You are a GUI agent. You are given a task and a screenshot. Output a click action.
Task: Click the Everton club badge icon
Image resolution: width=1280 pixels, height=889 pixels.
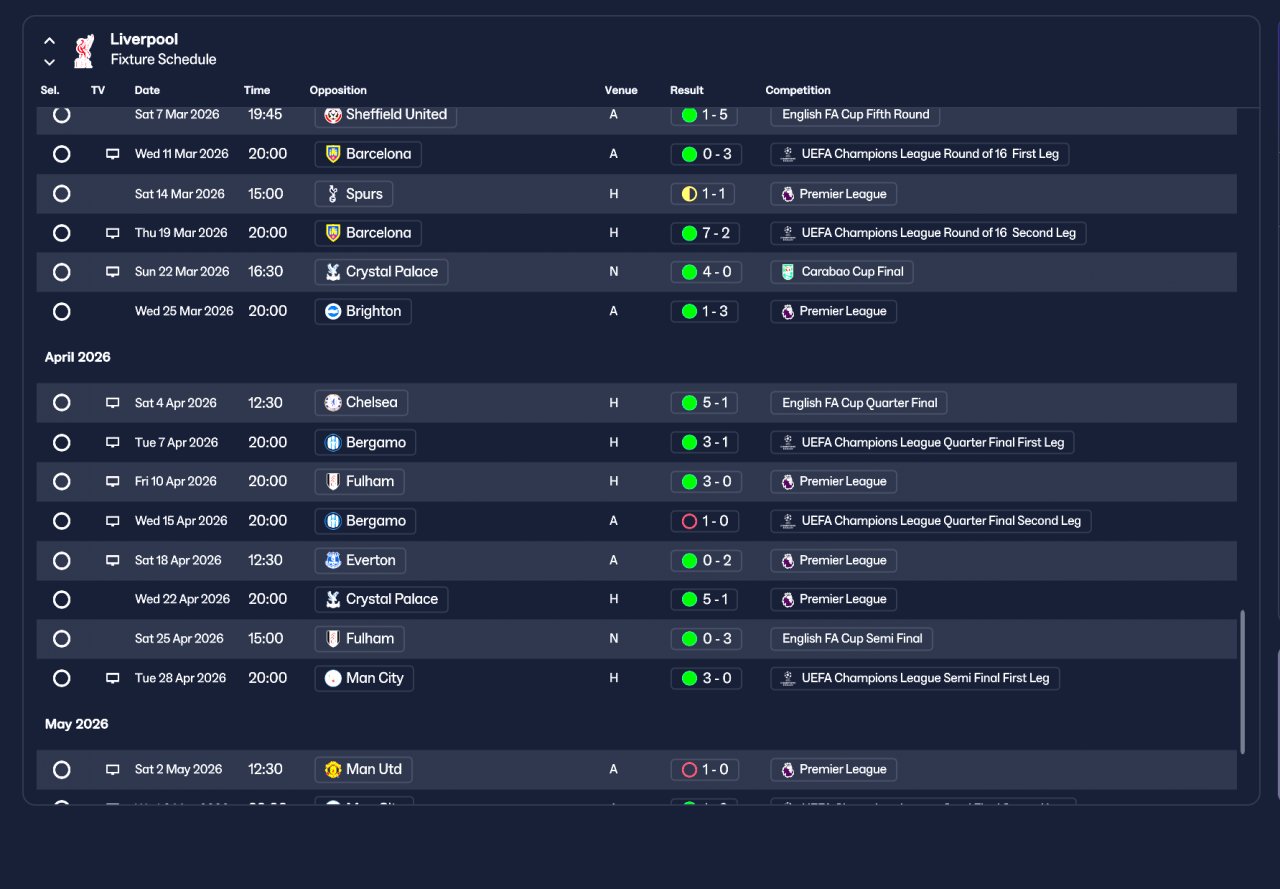[334, 560]
